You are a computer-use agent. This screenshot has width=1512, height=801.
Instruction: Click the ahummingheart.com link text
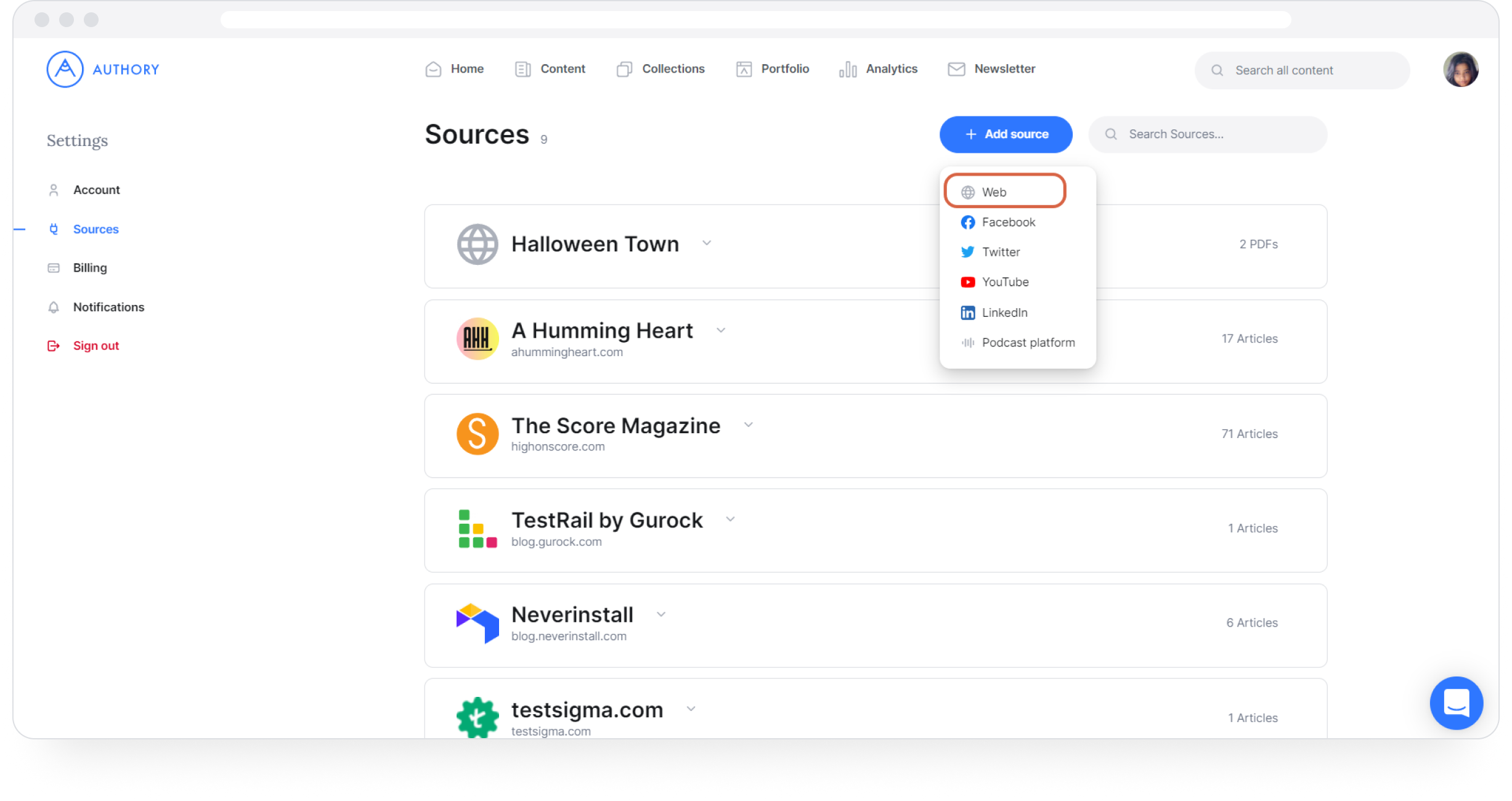point(567,352)
